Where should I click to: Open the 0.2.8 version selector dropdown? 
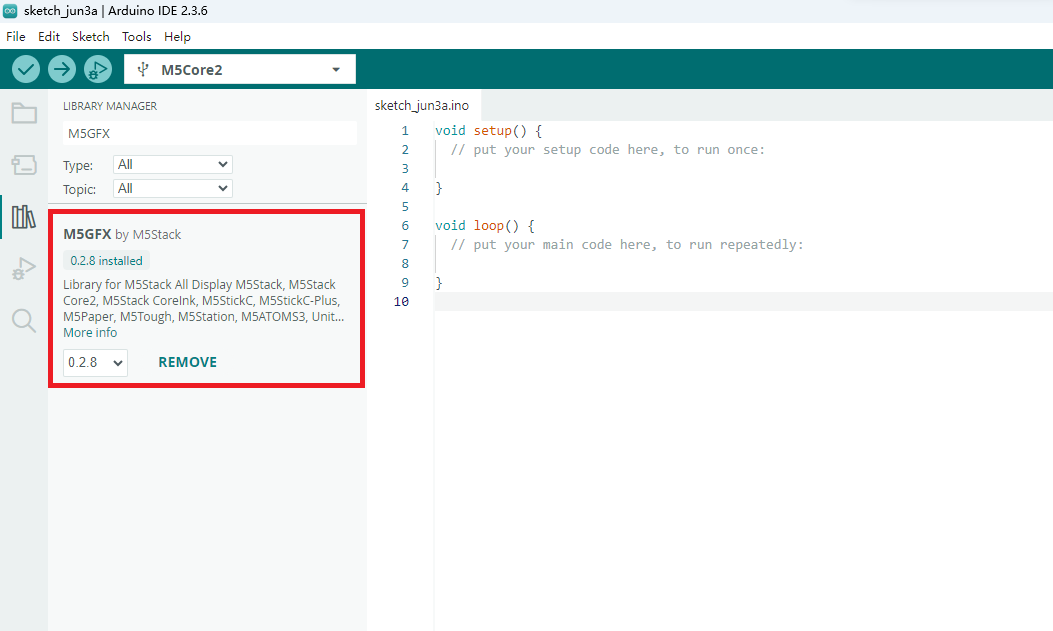pyautogui.click(x=95, y=362)
